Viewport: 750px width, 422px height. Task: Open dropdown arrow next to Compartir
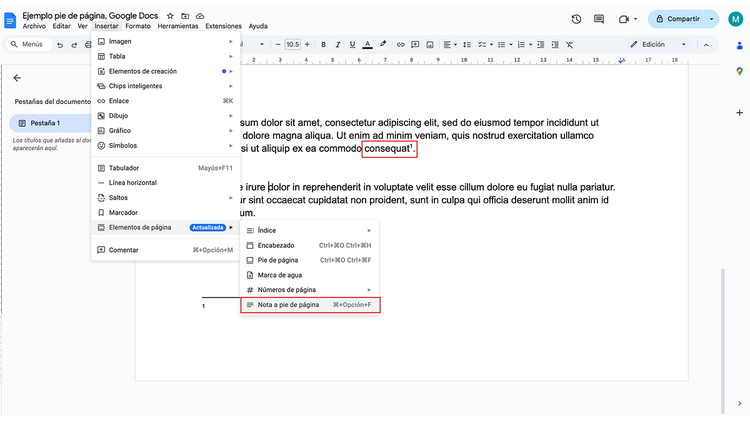712,19
